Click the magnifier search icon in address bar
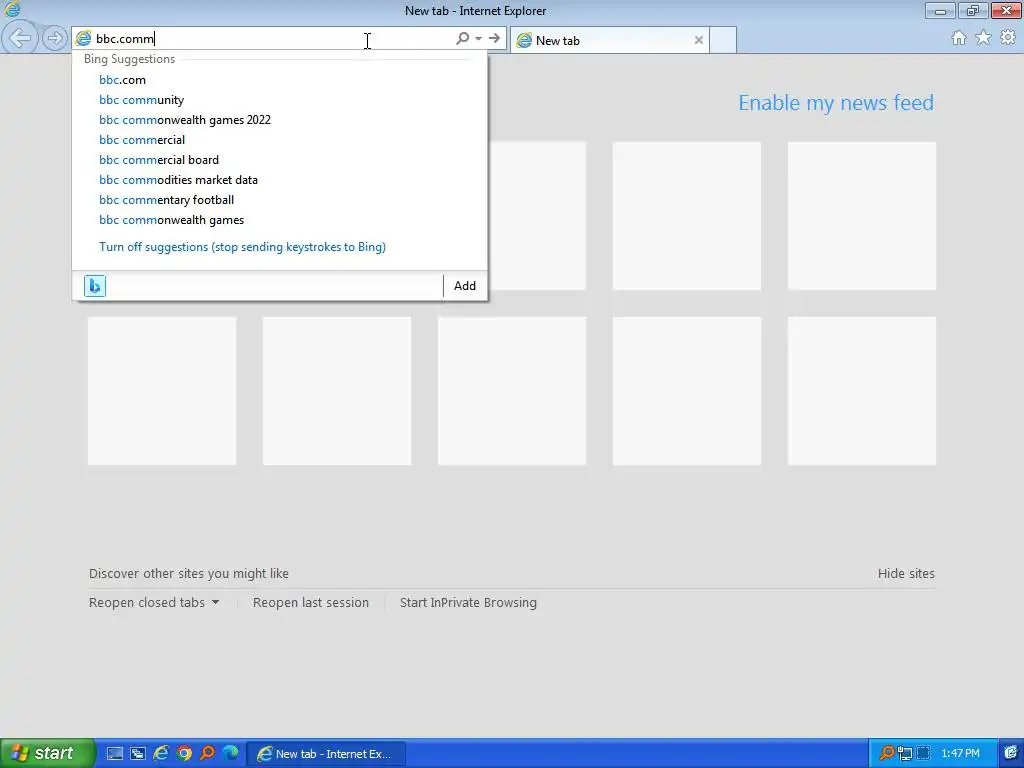 pos(462,39)
